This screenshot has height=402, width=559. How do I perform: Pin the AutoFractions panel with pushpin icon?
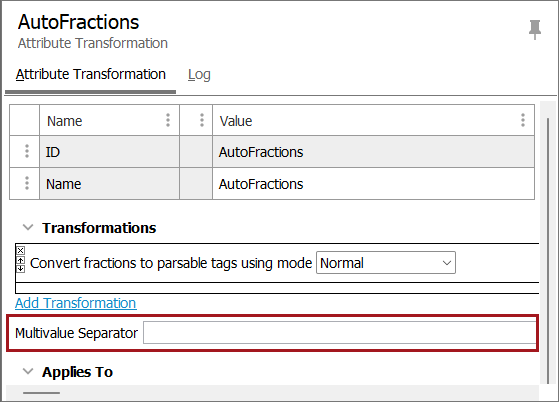535,30
